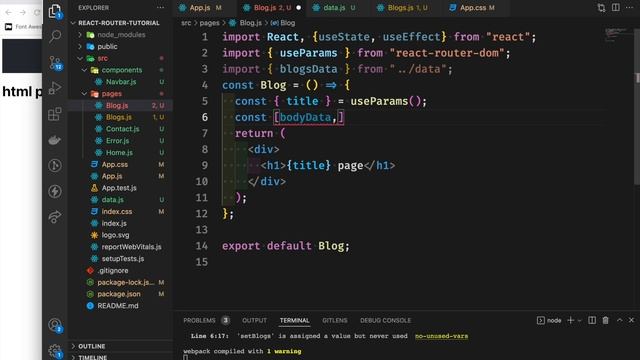Open the Extensions view
The height and width of the screenshot is (360, 640).
(55, 114)
